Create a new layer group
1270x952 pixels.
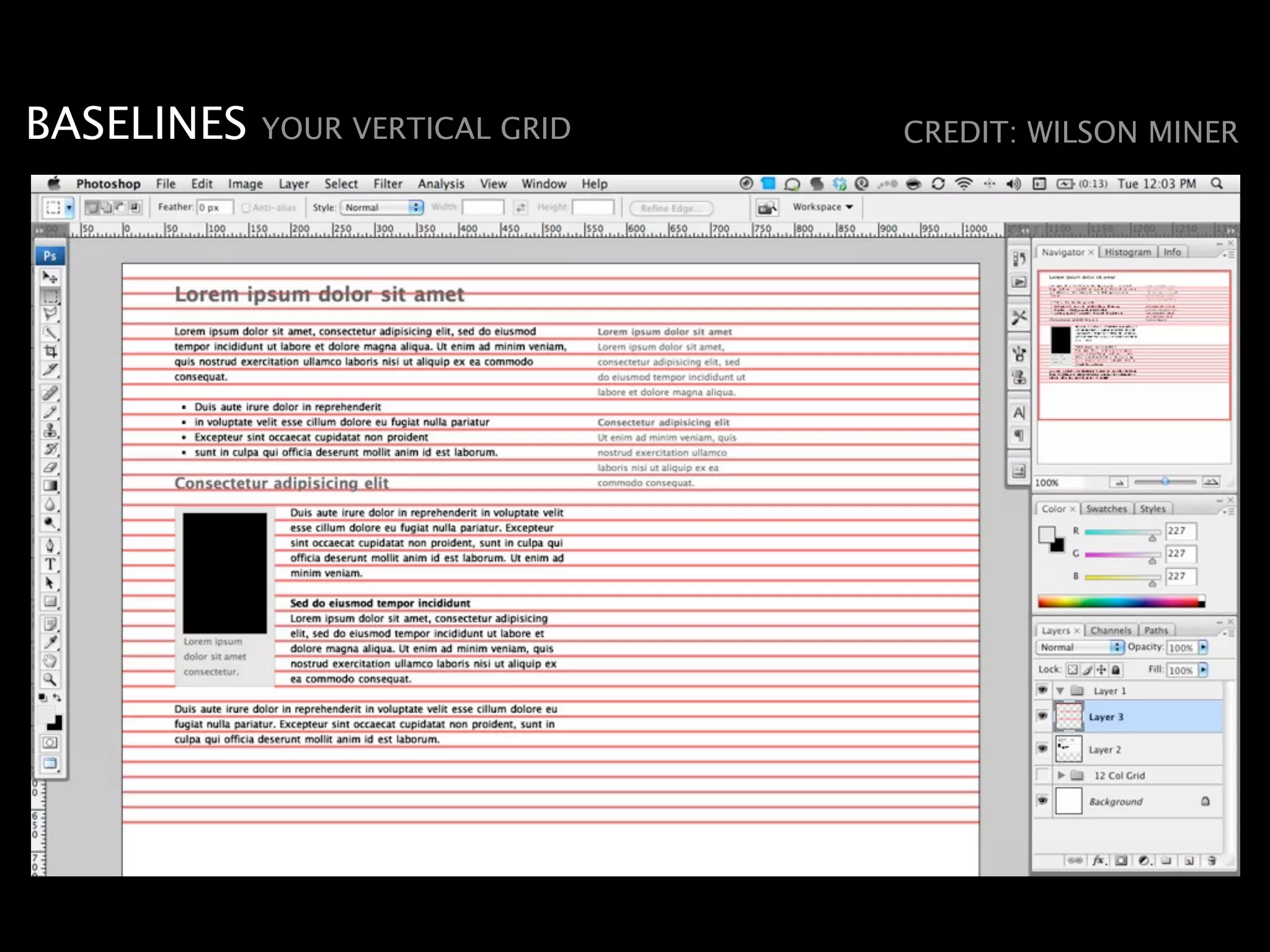click(1166, 860)
